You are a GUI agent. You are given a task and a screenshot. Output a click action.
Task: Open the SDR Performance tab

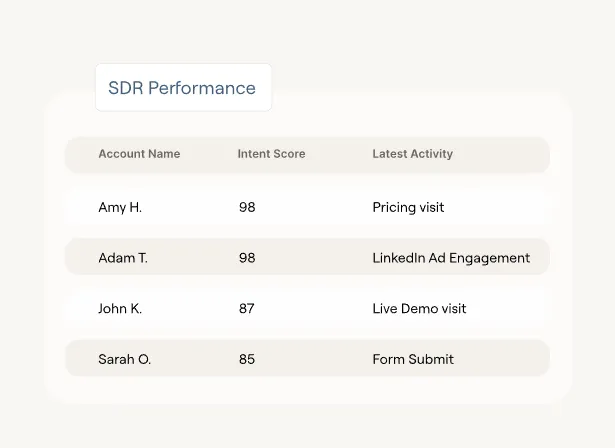coord(183,87)
